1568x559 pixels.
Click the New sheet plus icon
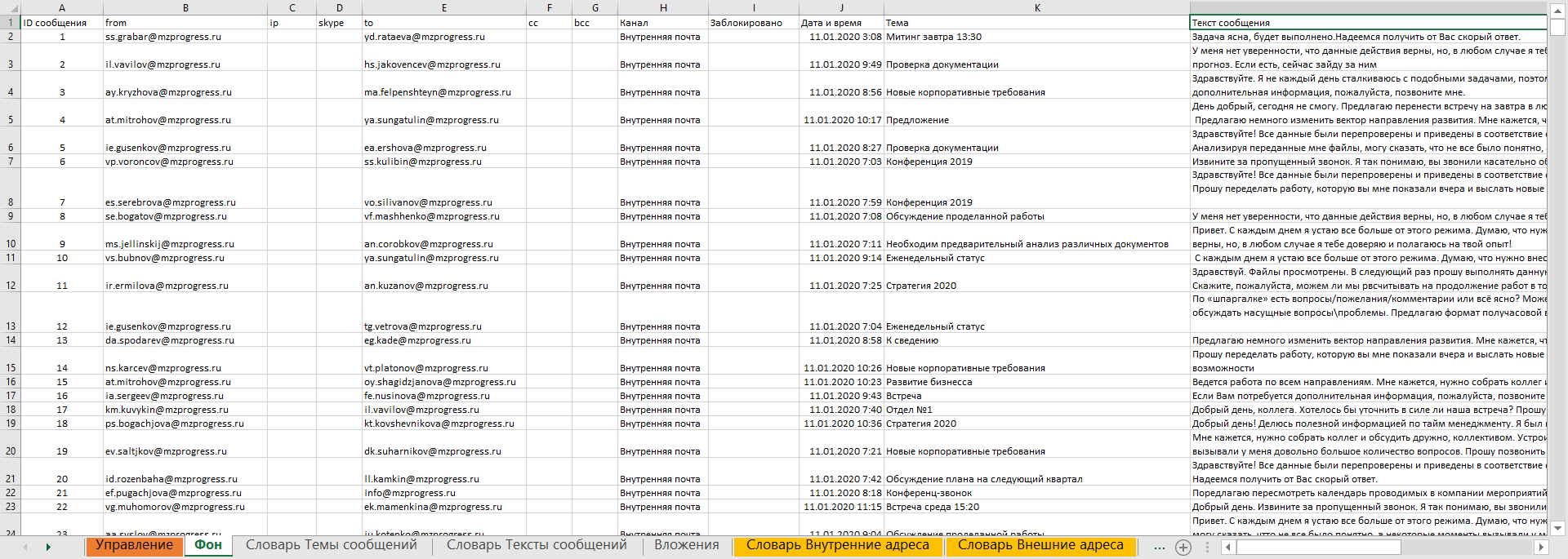pos(1183,548)
